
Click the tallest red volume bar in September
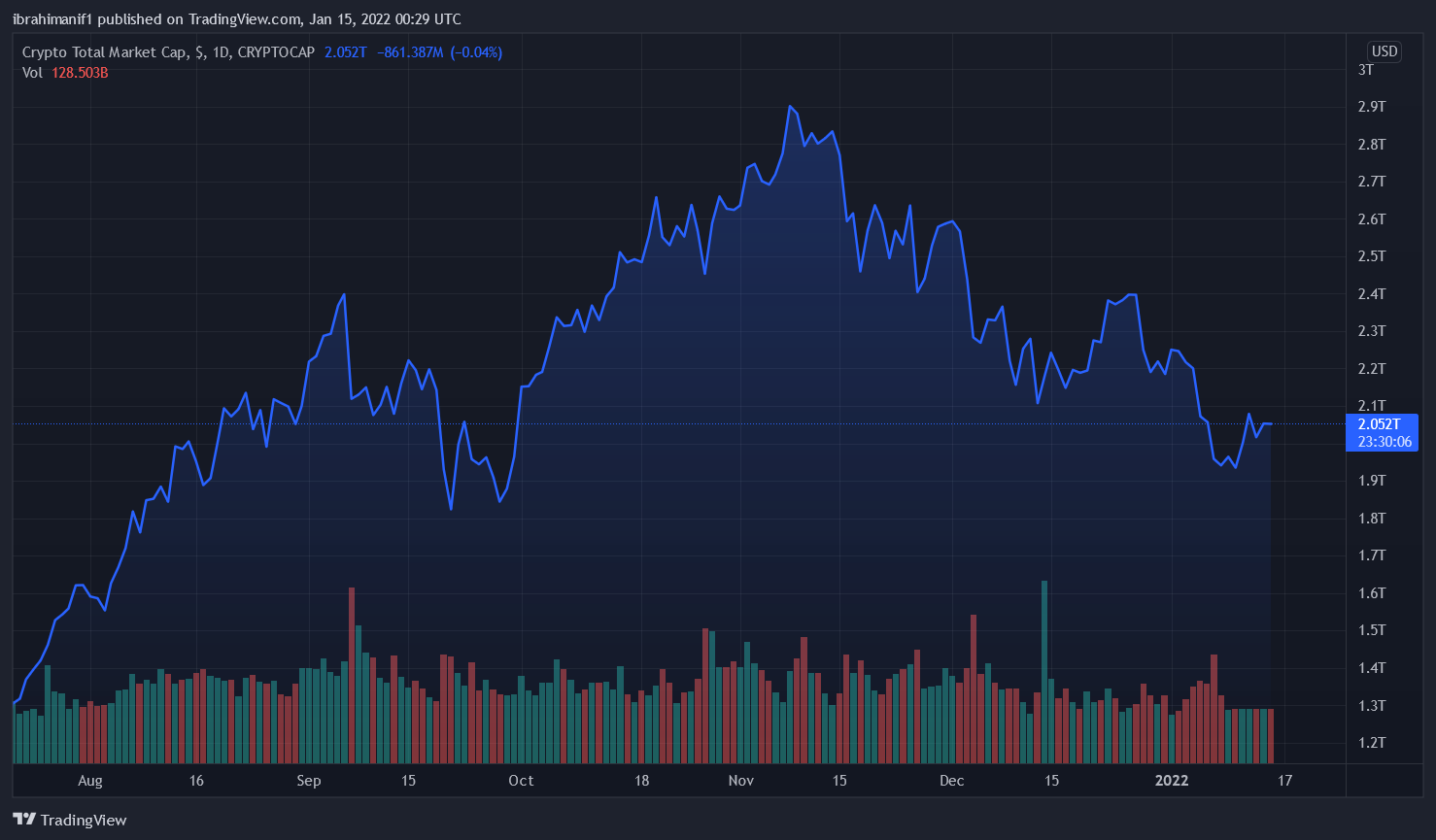[x=352, y=675]
